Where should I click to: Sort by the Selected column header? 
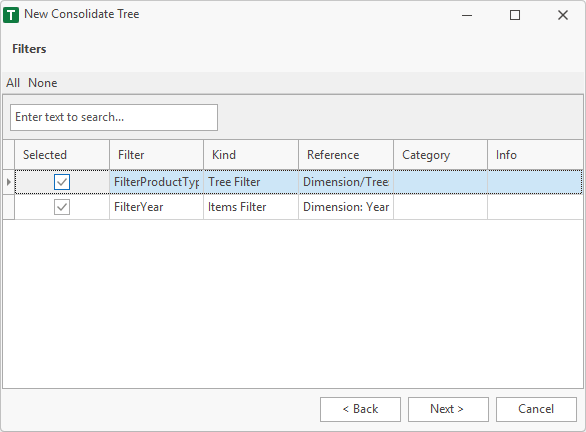tap(62, 155)
